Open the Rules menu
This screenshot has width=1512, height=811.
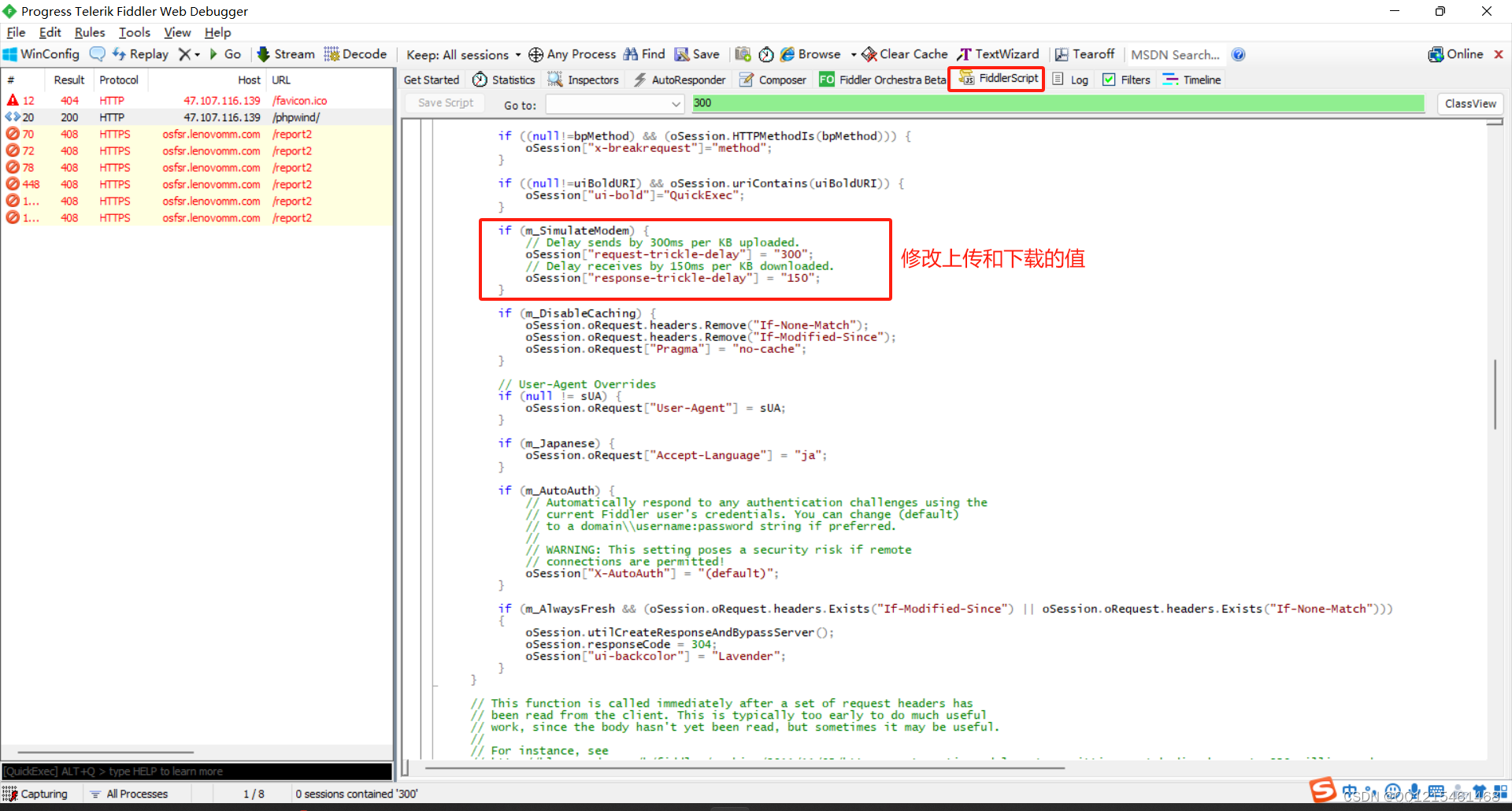(x=90, y=32)
